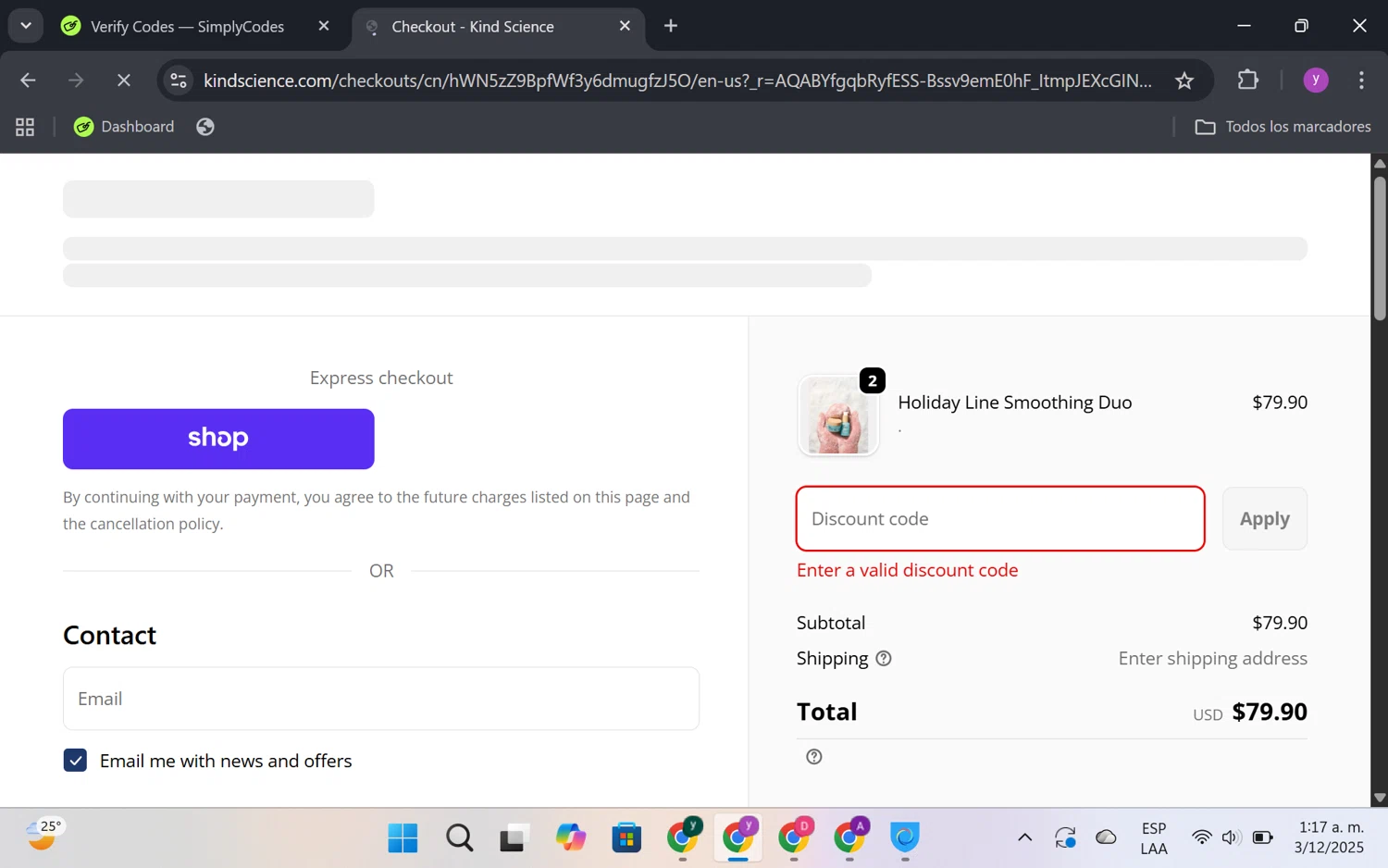
Task: Switch to Chrome window with green 'y' badge
Action: click(x=683, y=837)
